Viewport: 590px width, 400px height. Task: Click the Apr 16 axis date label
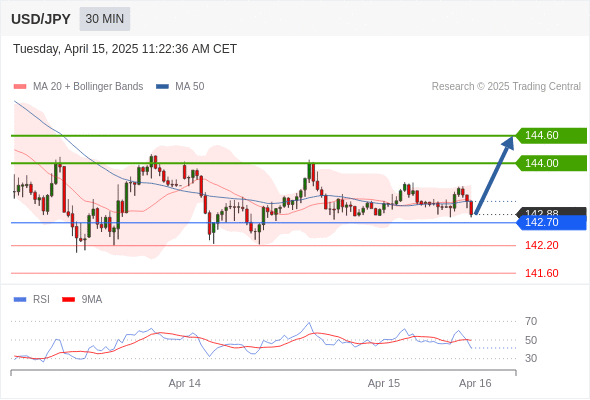pos(475,383)
